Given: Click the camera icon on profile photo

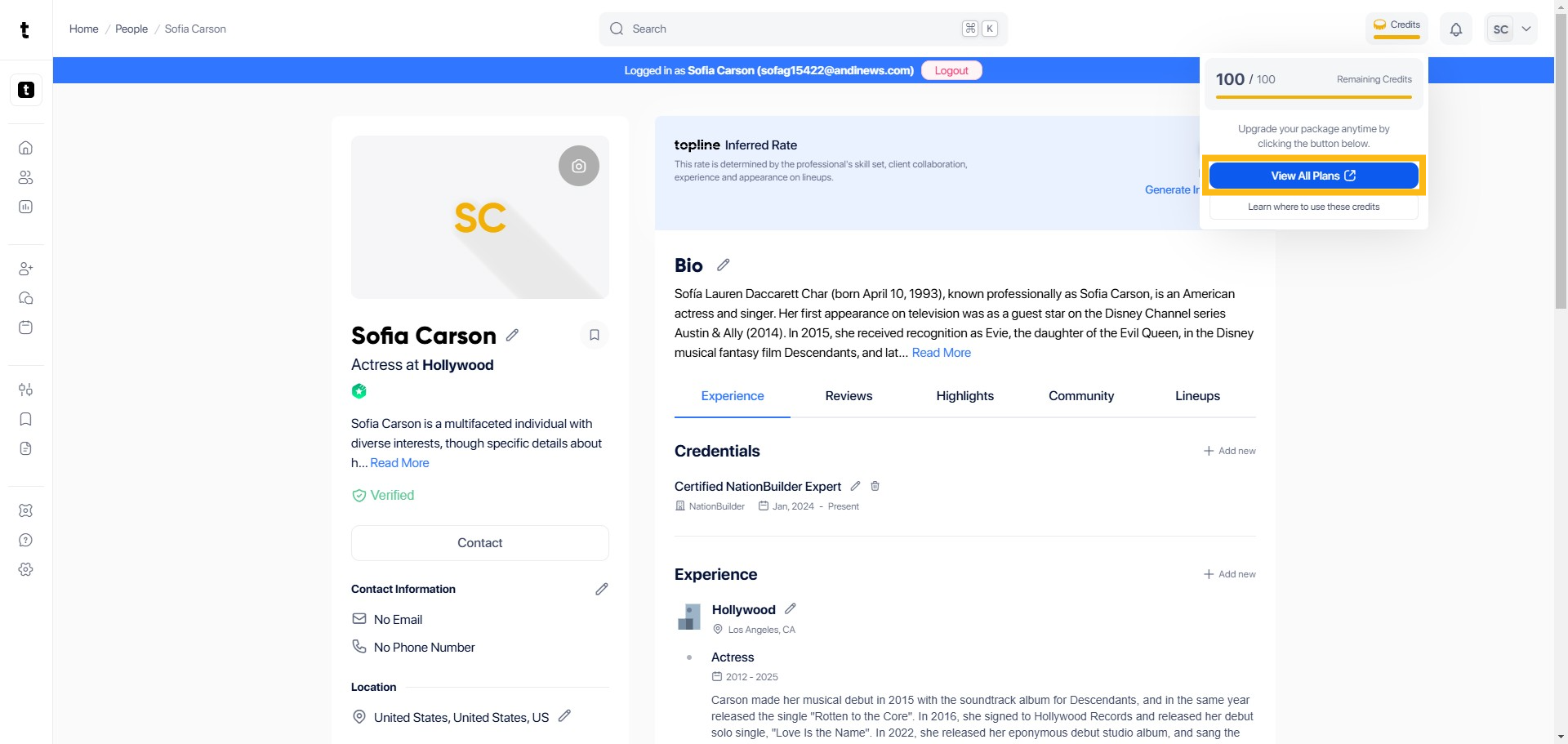Looking at the screenshot, I should coord(578,166).
